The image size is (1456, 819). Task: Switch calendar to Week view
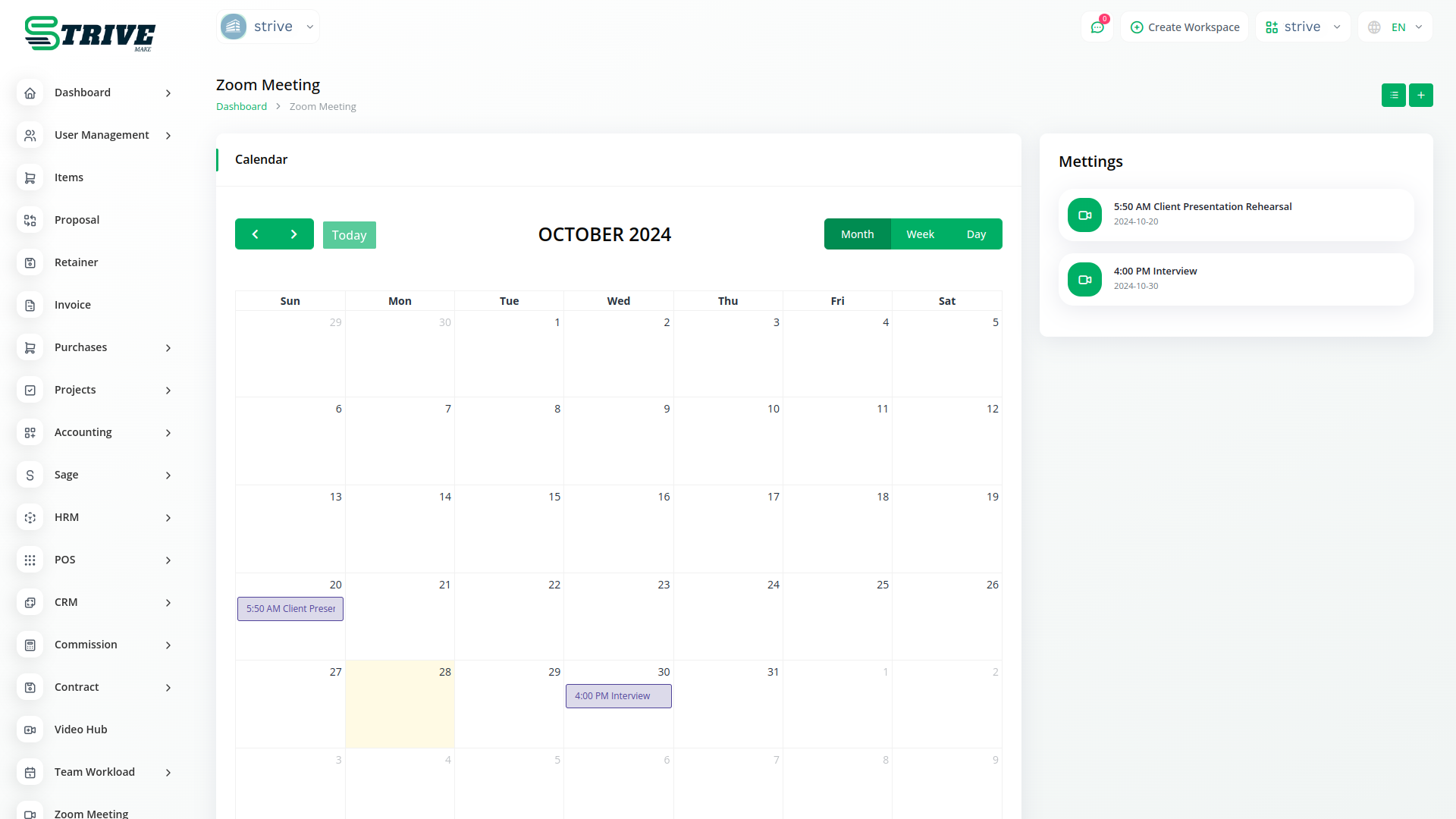click(920, 234)
